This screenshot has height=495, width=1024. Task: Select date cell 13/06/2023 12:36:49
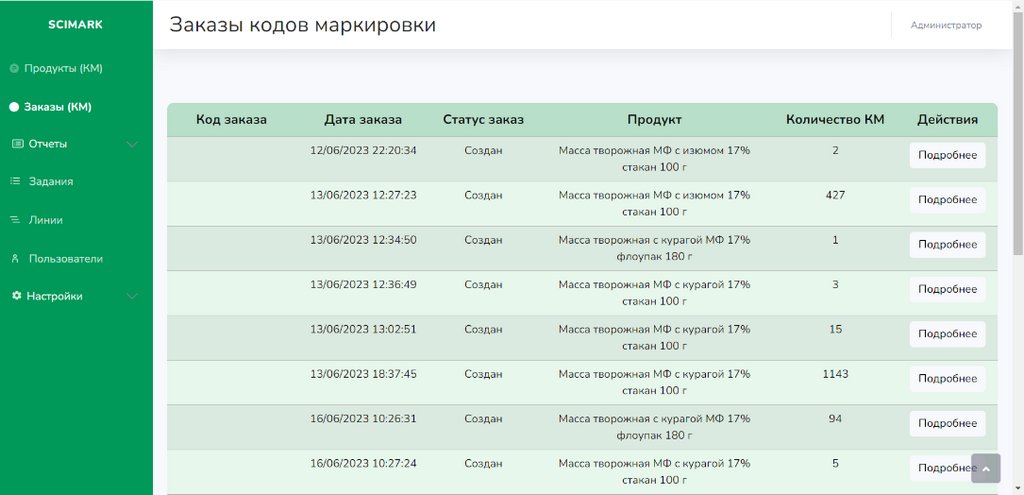(x=363, y=285)
